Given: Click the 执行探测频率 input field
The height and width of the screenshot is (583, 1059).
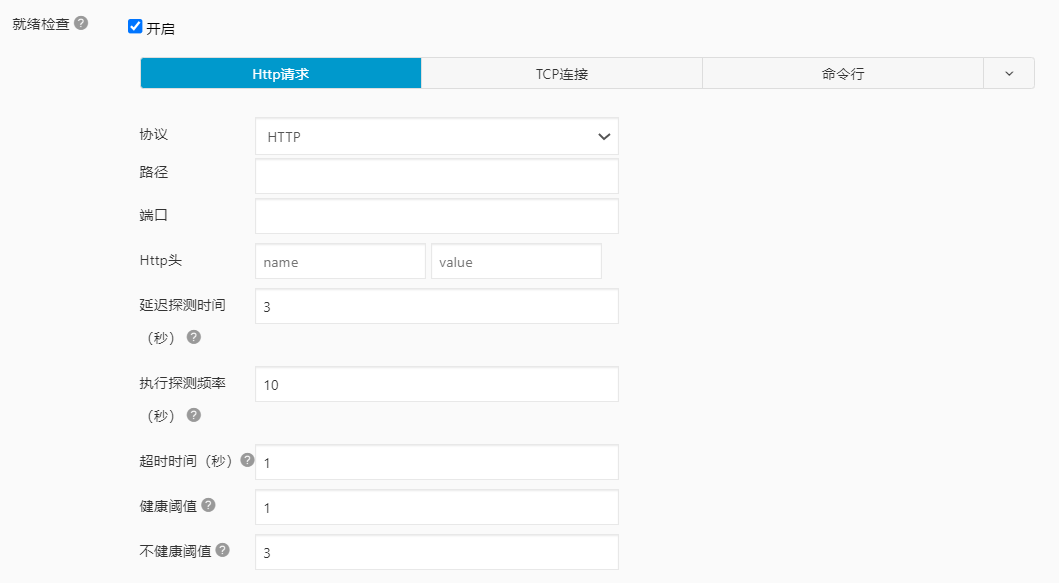Looking at the screenshot, I should [x=437, y=384].
